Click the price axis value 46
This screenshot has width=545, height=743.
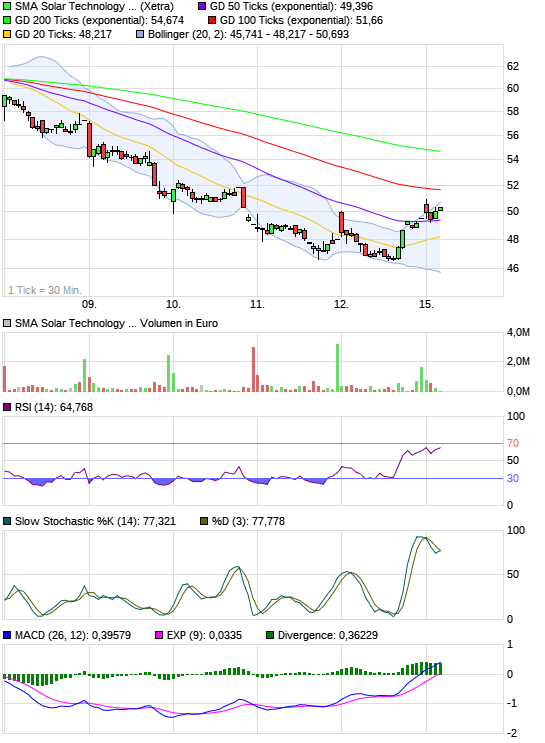tap(513, 269)
